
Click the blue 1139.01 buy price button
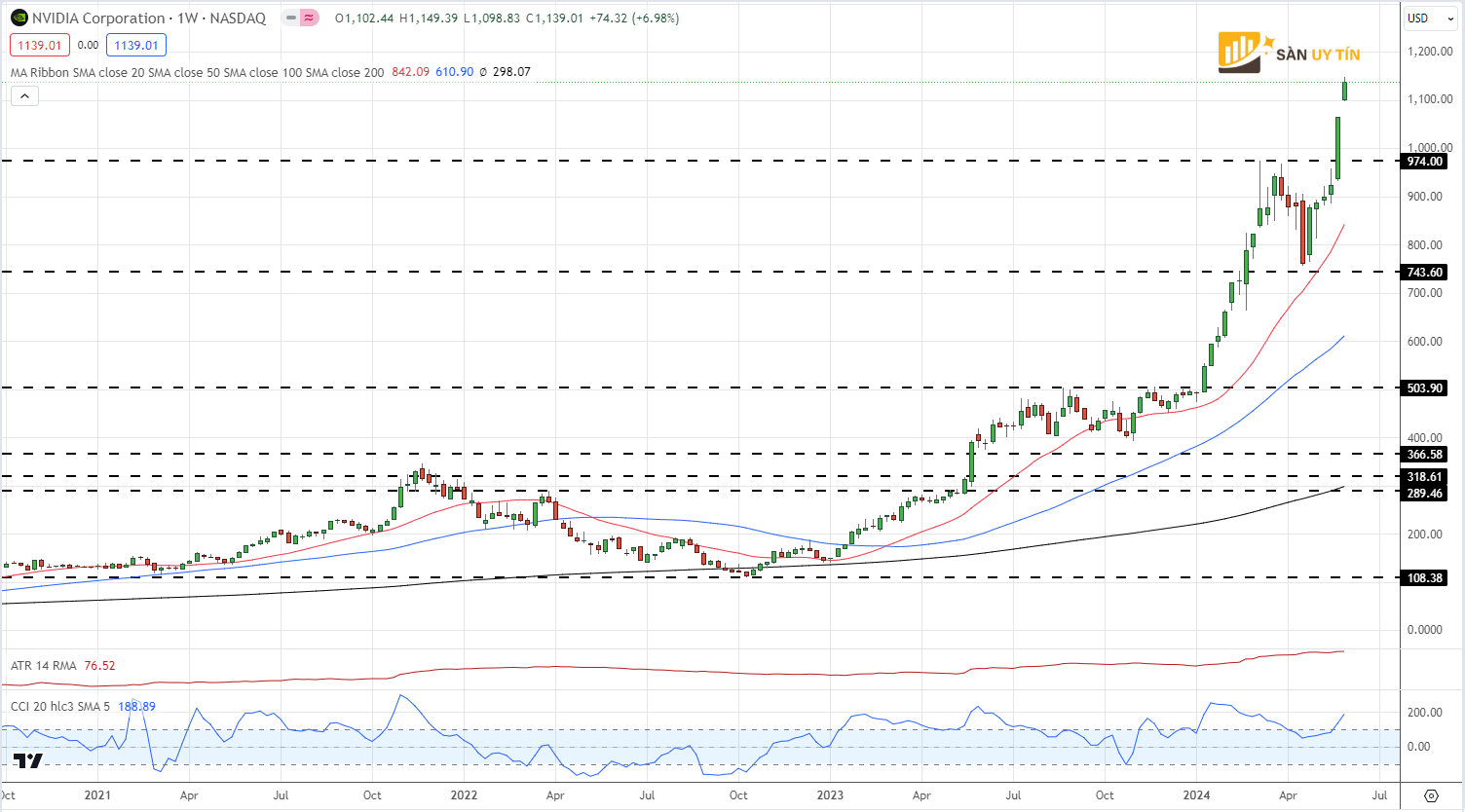pos(136,45)
